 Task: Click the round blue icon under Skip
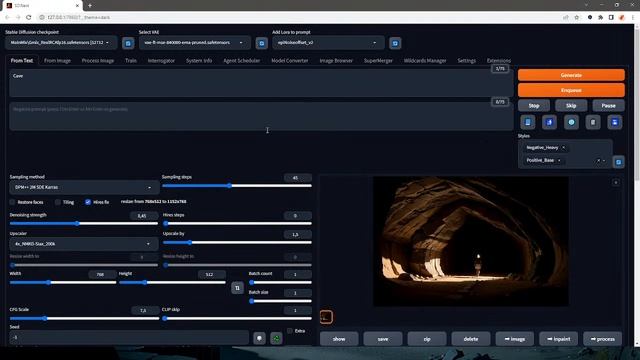tap(571, 122)
